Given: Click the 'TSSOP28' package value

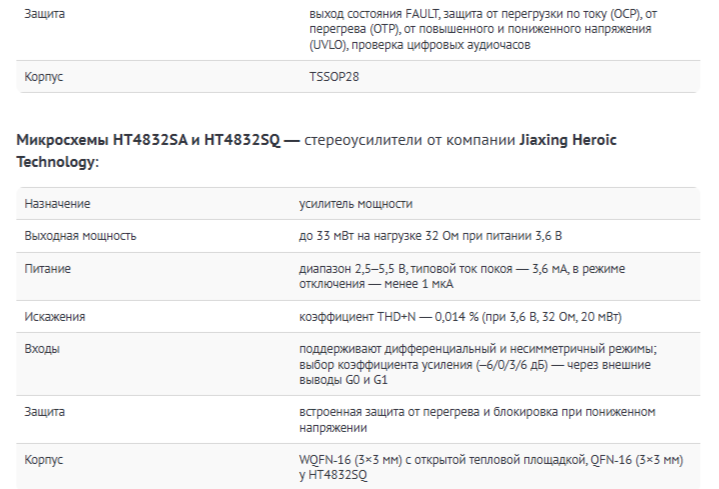Looking at the screenshot, I should tap(334, 77).
